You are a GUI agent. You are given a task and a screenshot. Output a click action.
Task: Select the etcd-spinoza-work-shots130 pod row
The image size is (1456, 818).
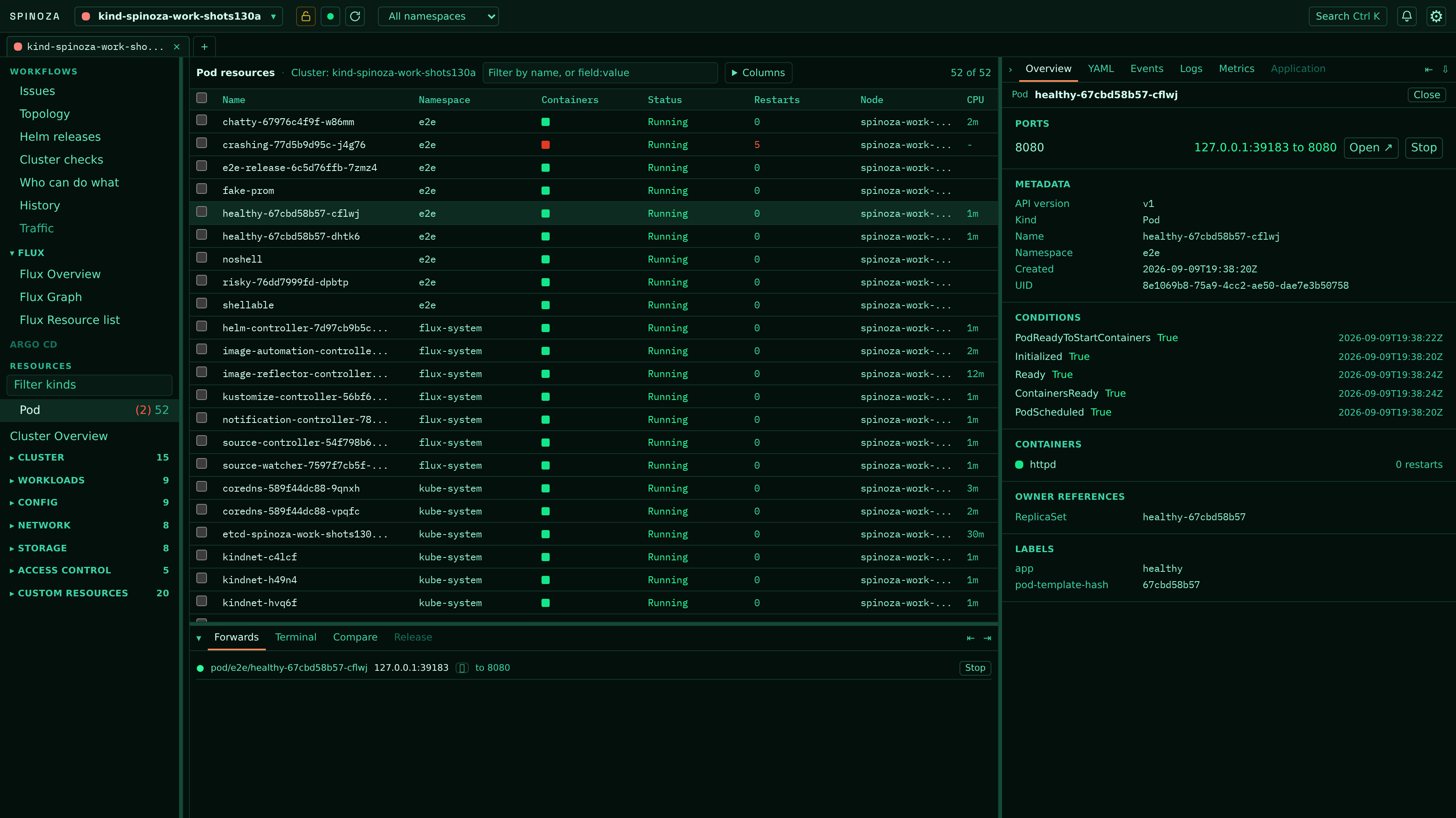(593, 534)
